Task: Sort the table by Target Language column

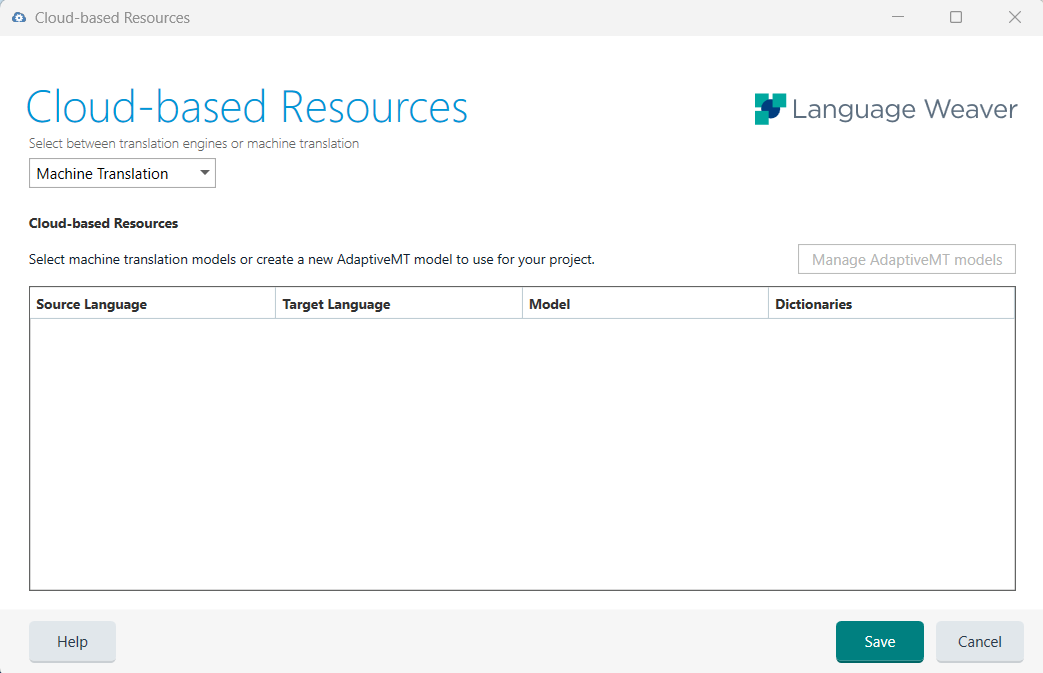Action: click(x=398, y=303)
